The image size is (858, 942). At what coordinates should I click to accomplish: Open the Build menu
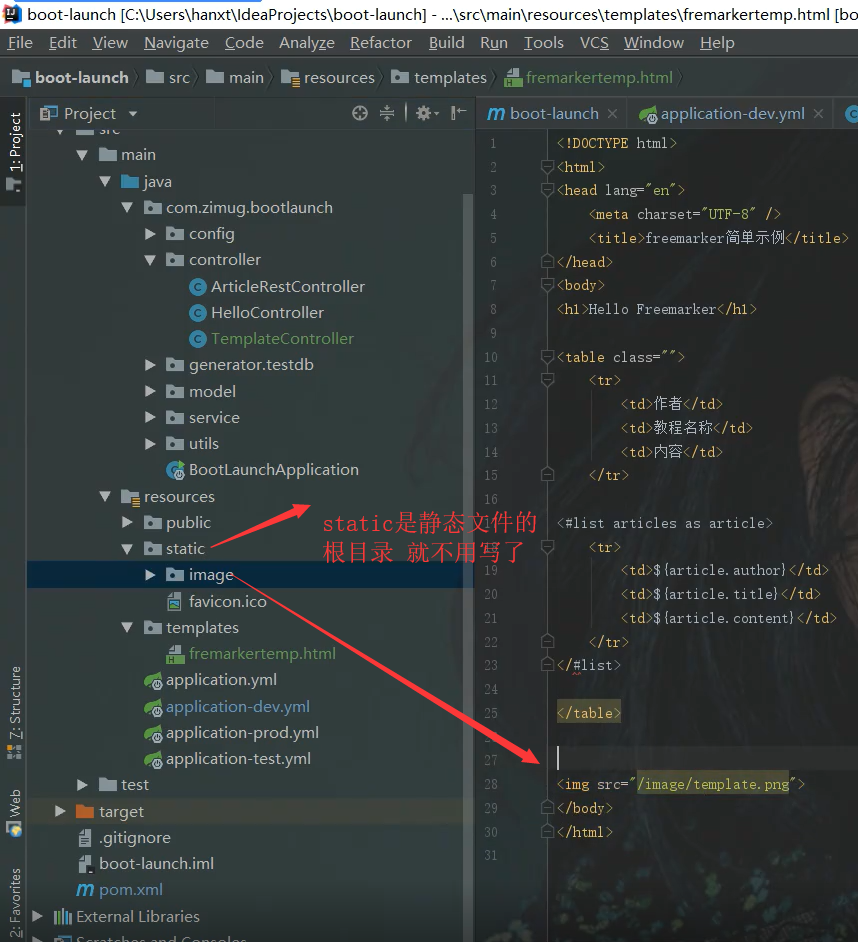(x=446, y=43)
